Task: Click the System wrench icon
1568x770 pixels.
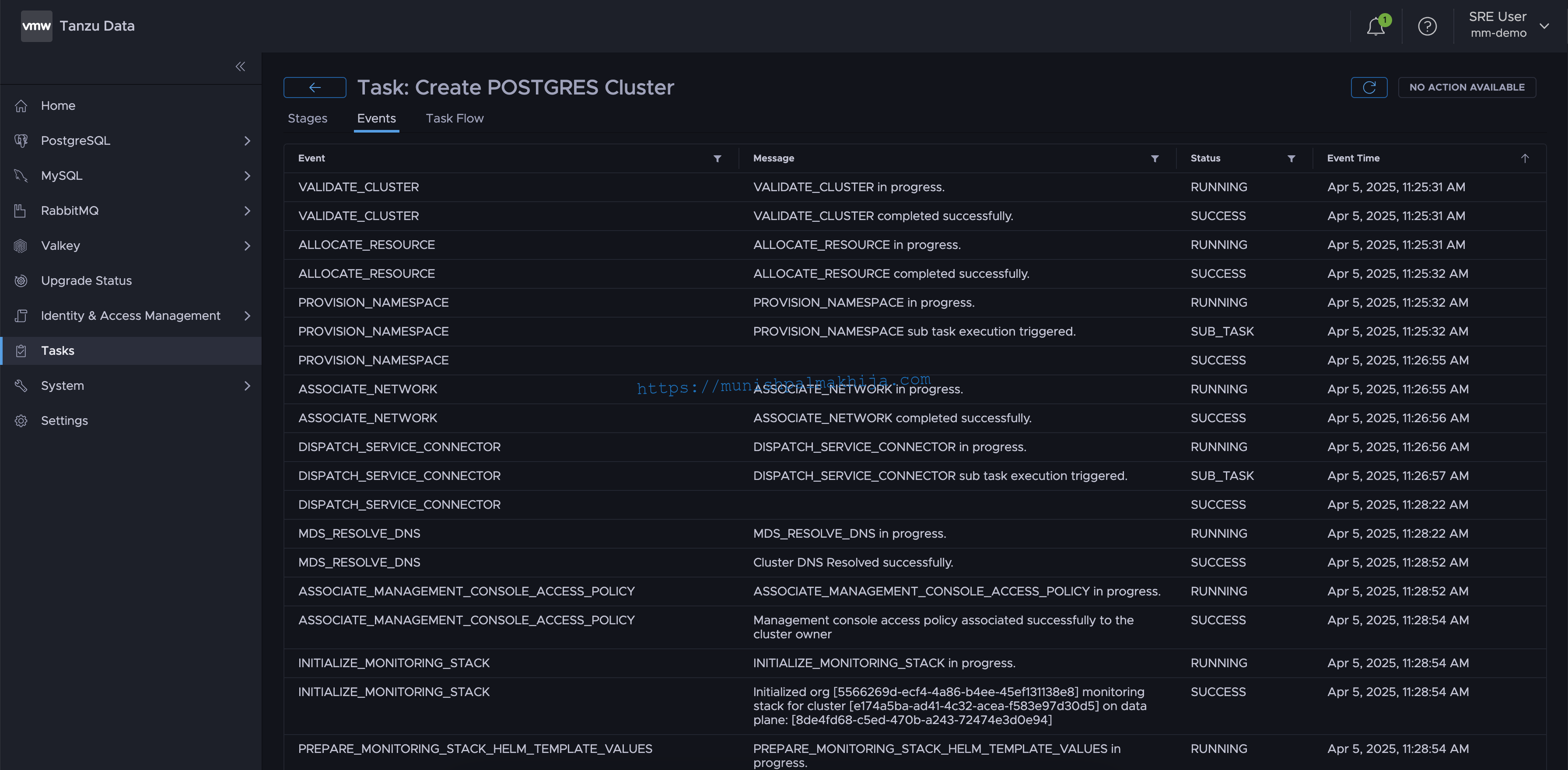Action: (21, 386)
